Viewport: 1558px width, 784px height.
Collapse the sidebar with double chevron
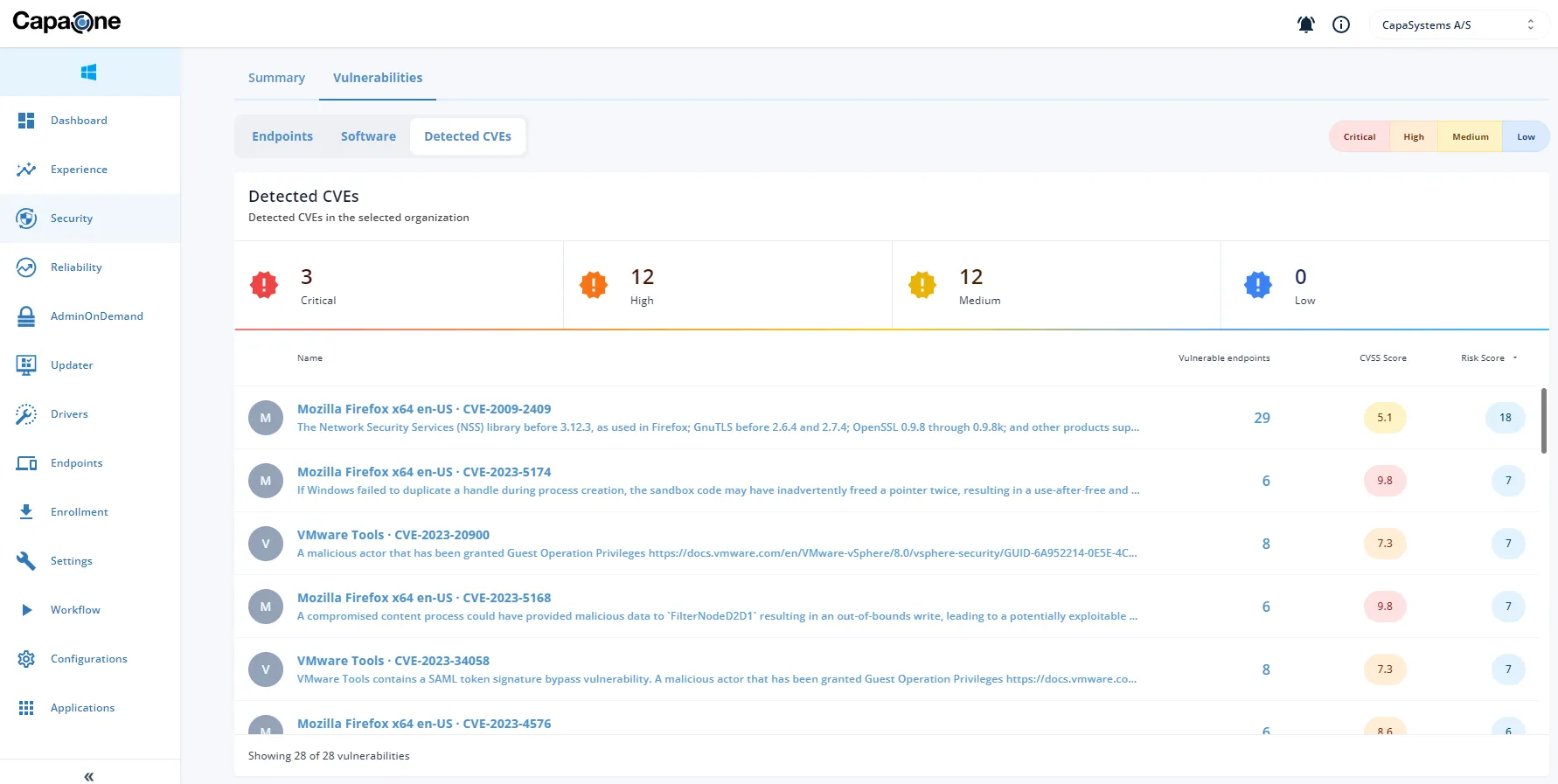89,776
